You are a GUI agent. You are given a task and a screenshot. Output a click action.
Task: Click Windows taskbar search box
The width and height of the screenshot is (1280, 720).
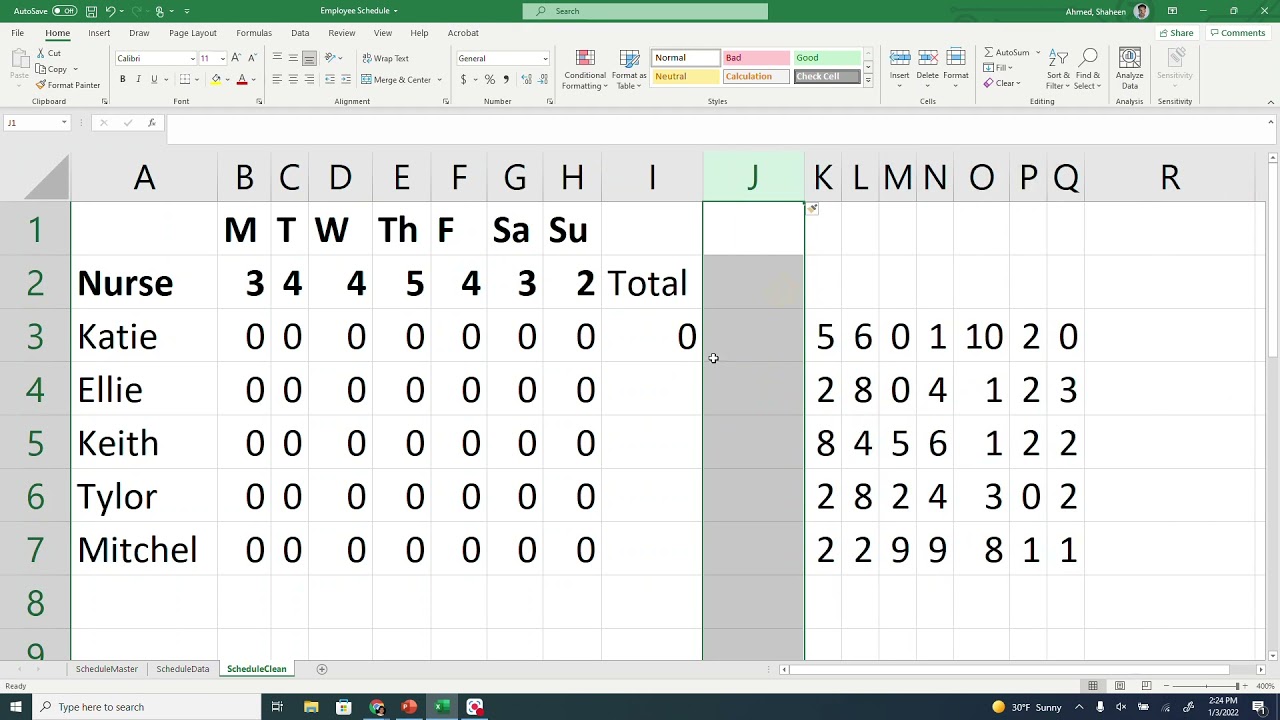146,707
